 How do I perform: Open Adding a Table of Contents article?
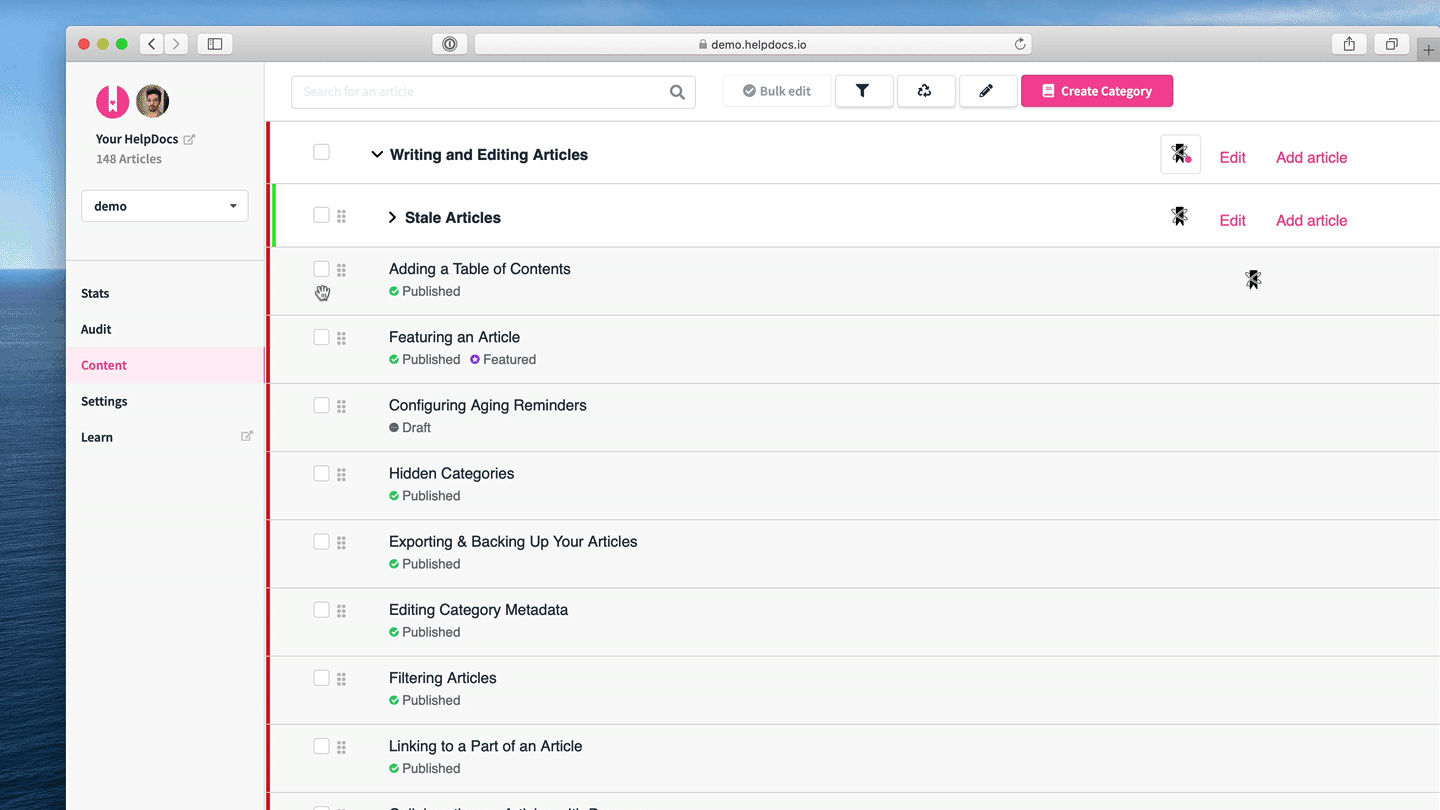480,269
